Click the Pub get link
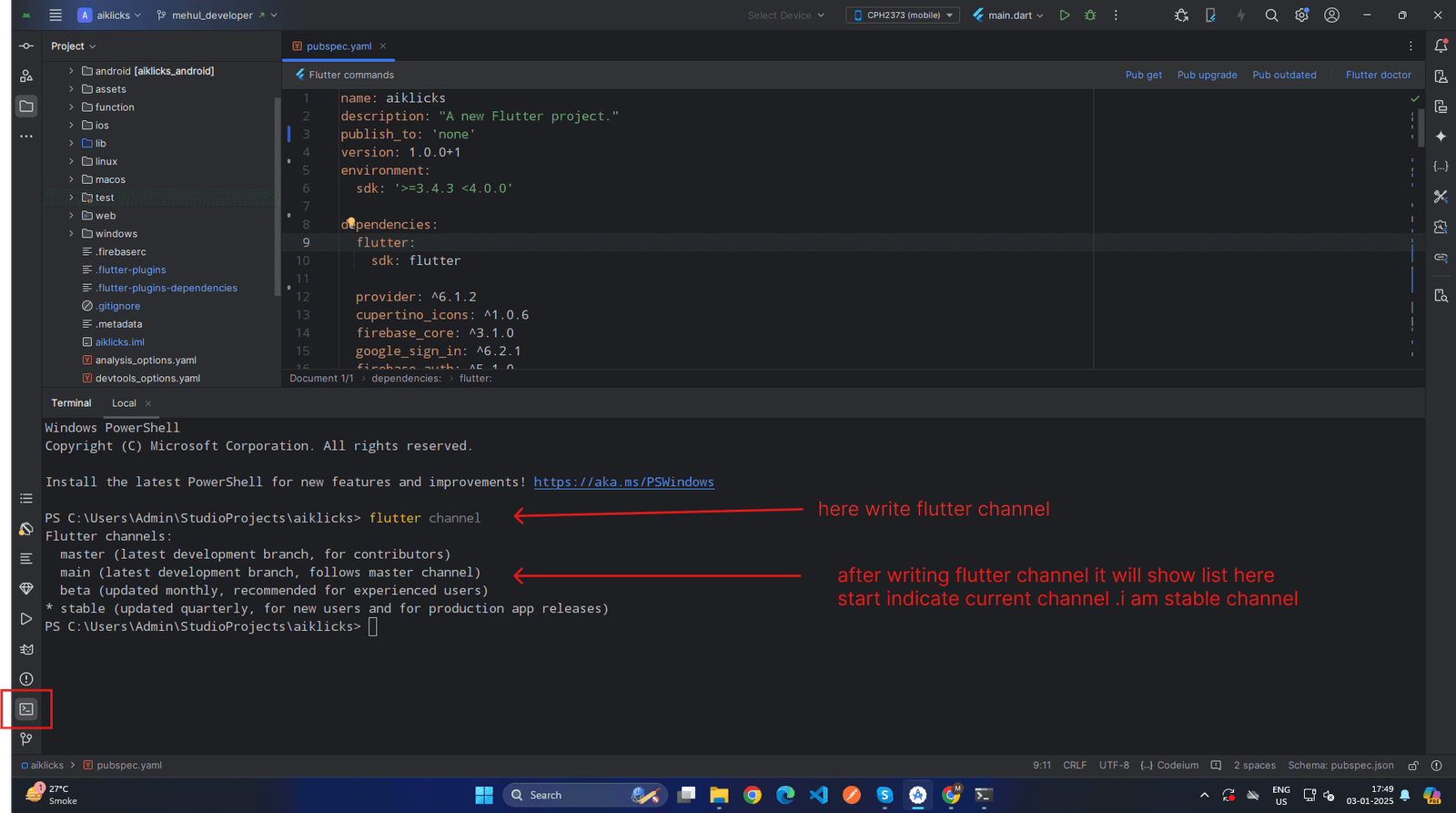Screen dimensions: 1456x813 1143,76
